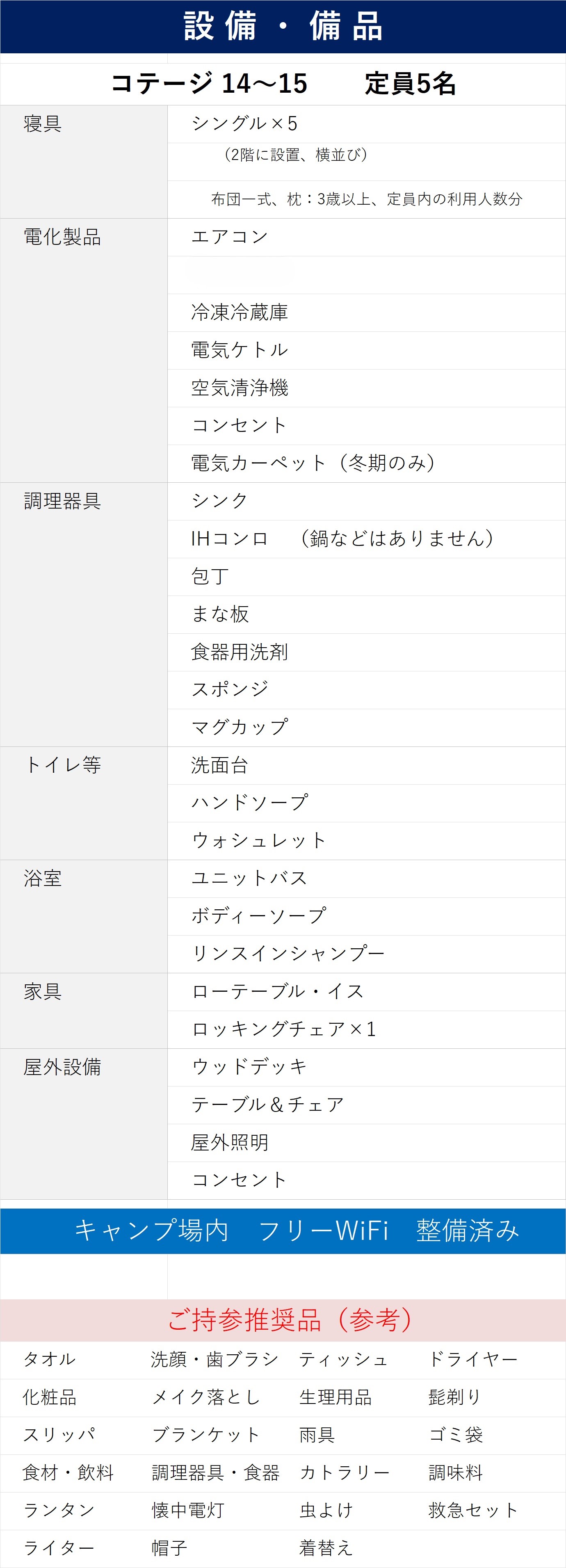
Task: Select the コテージ 14〜15 定員5名 title
Action: point(283,83)
